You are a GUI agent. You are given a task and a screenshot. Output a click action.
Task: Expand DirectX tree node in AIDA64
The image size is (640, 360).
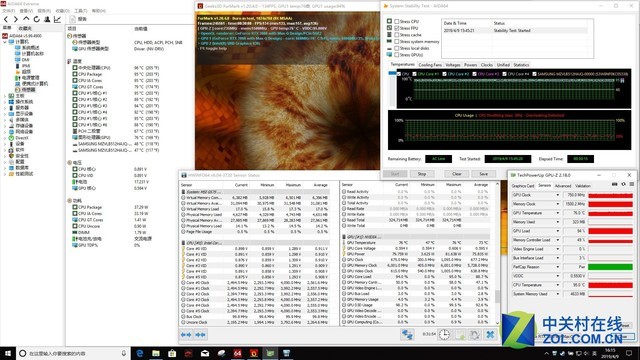(5, 138)
